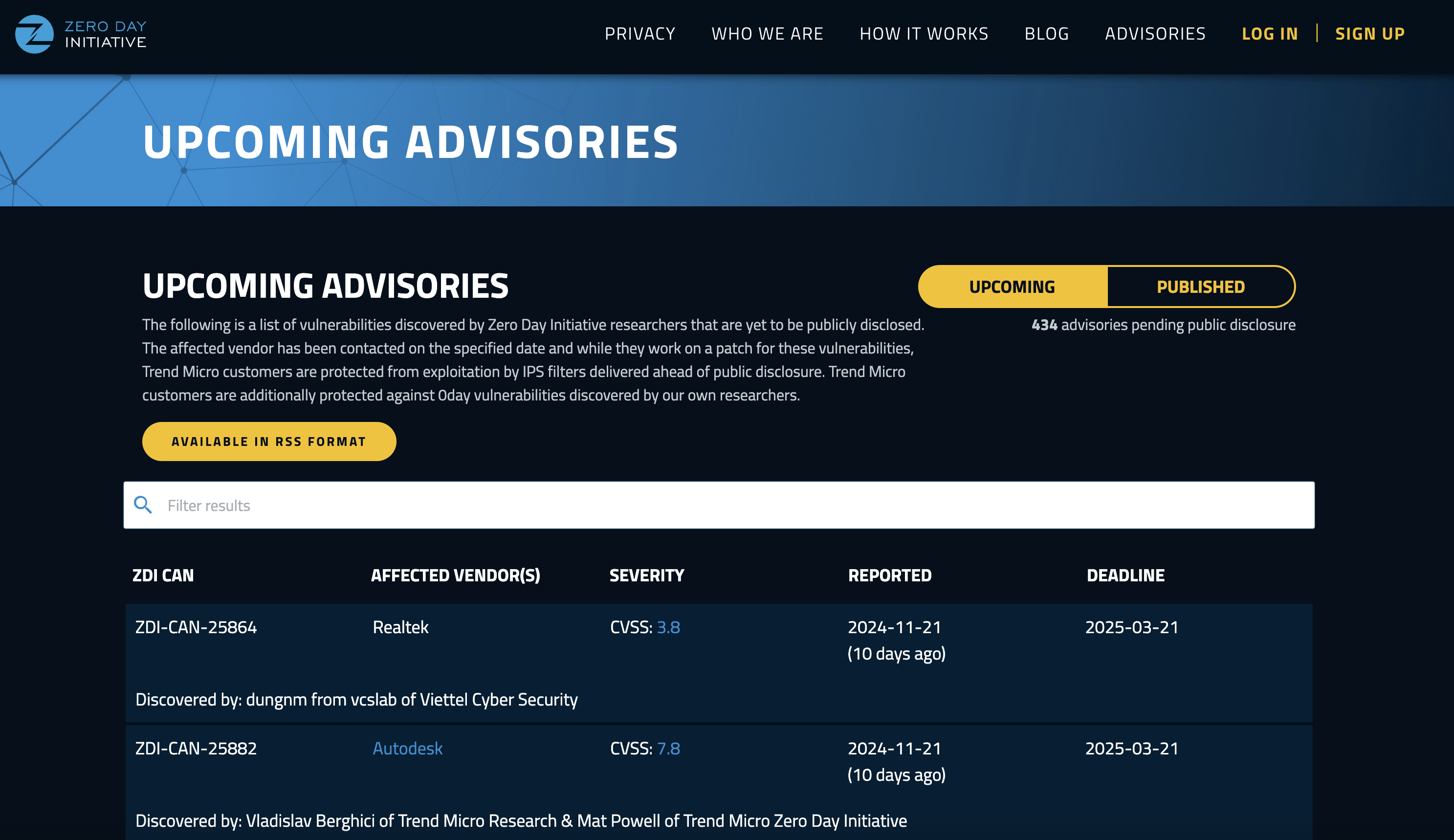The height and width of the screenshot is (840, 1454).
Task: Click the Affected Vendor(s) column header
Action: click(x=456, y=575)
